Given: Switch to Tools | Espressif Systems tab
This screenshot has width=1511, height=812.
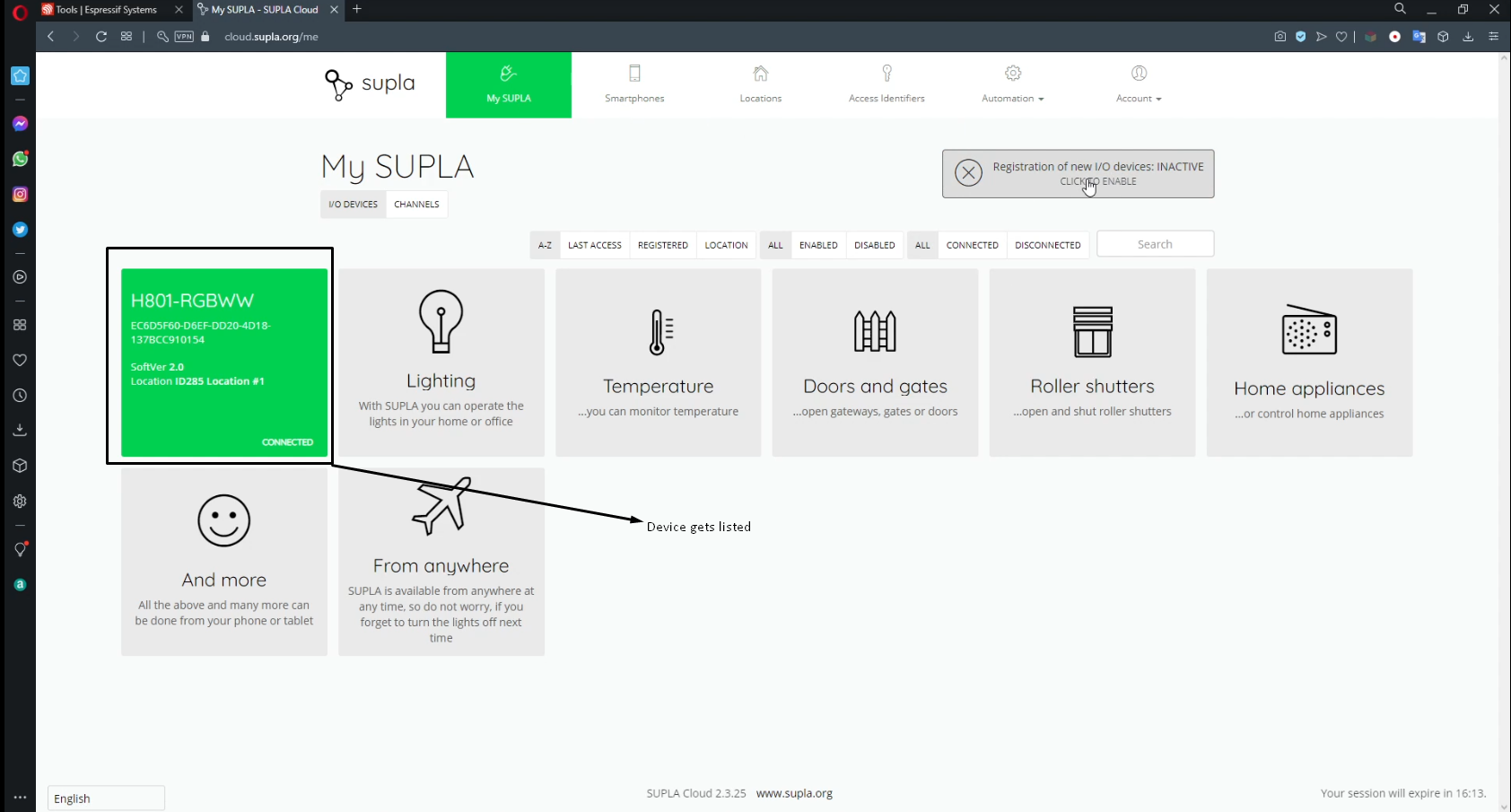Looking at the screenshot, I should (x=107, y=10).
